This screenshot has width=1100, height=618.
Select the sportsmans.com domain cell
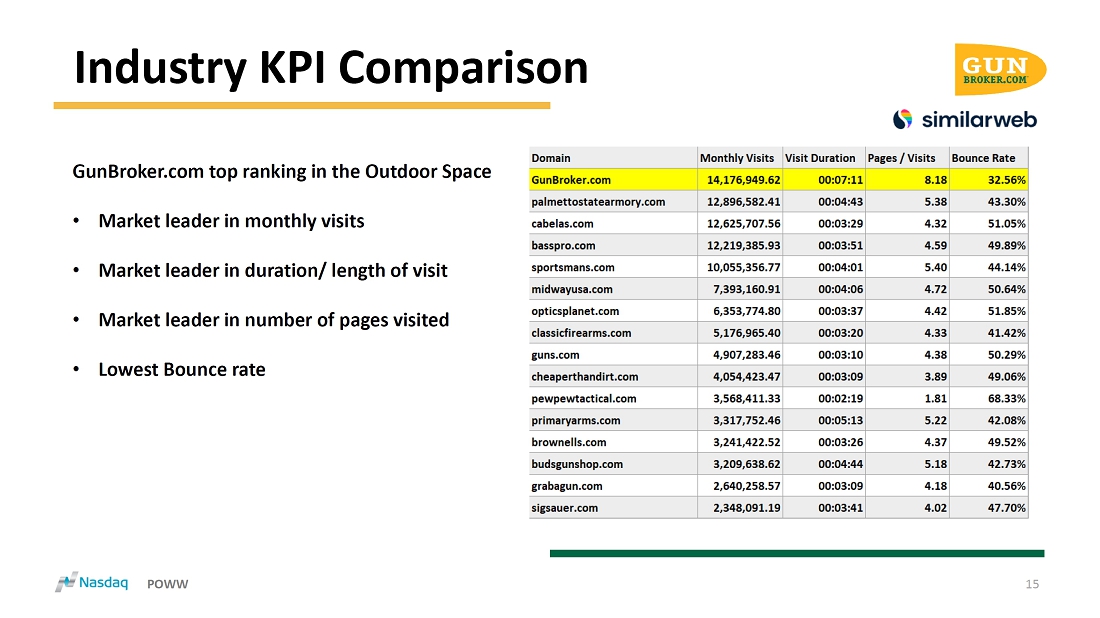613,267
